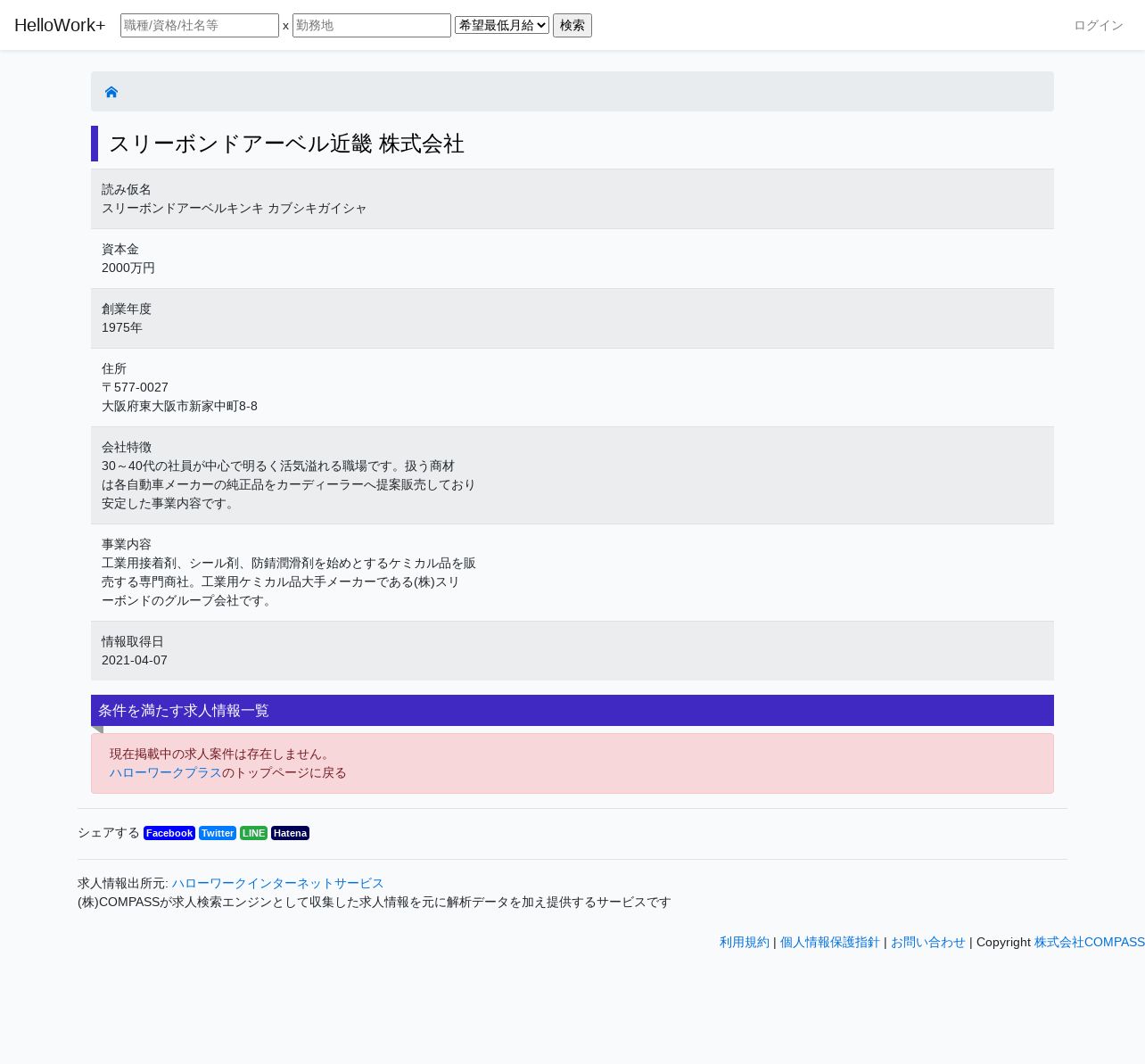Open the ログイン login link
Viewport: 1145px width, 1064px height.
[x=1099, y=25]
